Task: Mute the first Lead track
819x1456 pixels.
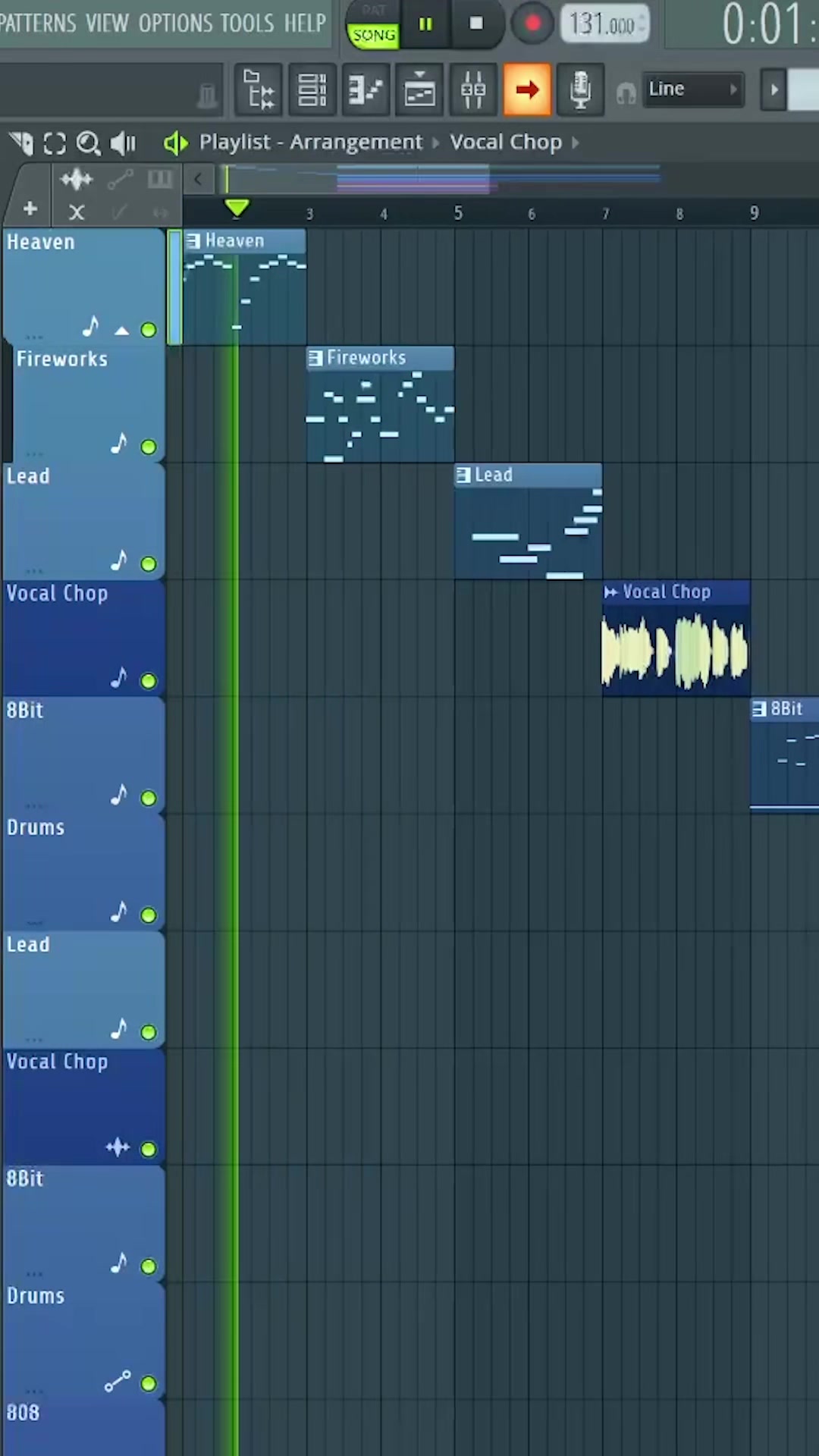Action: click(149, 563)
